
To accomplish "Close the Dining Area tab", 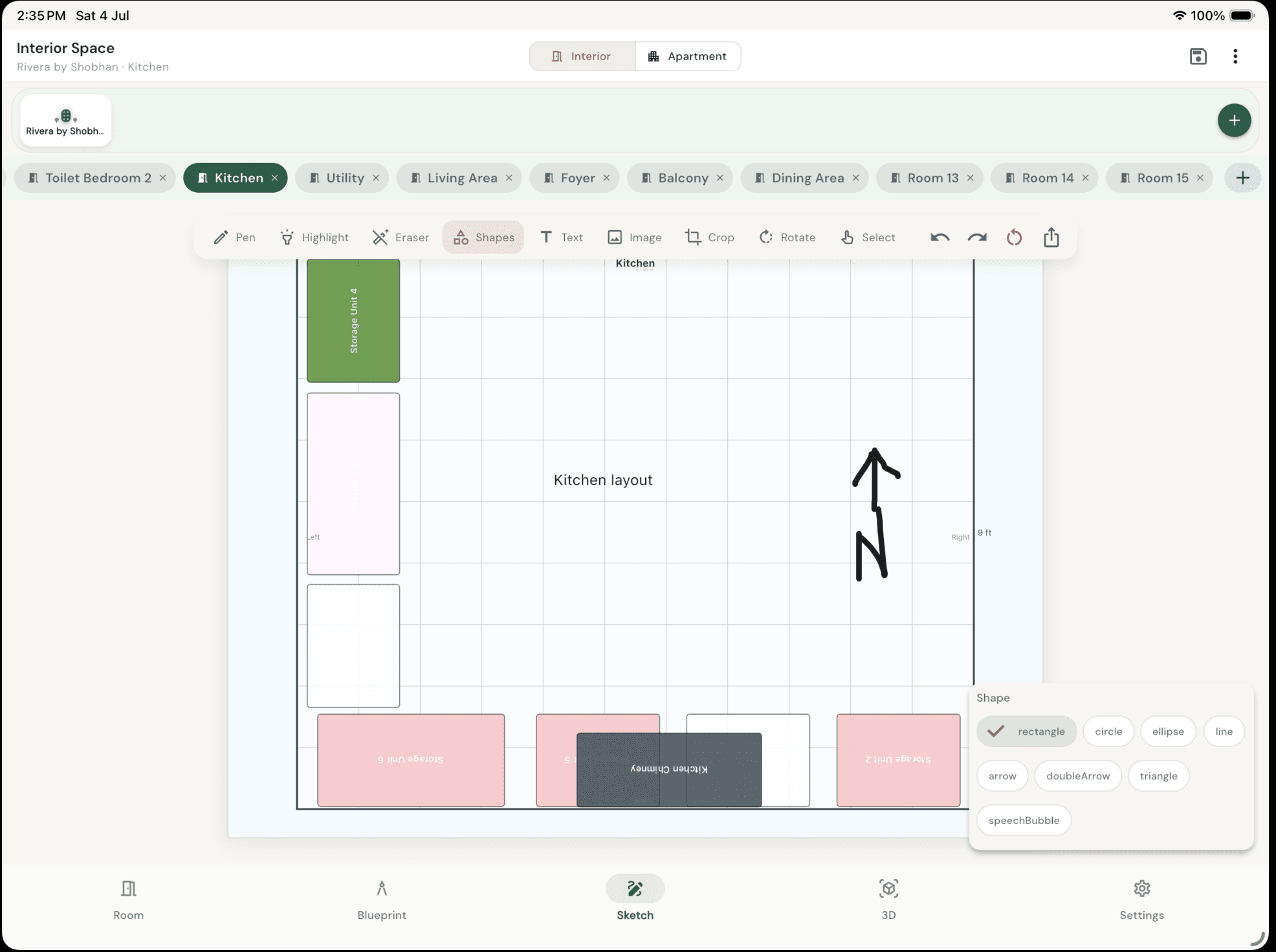I will [856, 178].
